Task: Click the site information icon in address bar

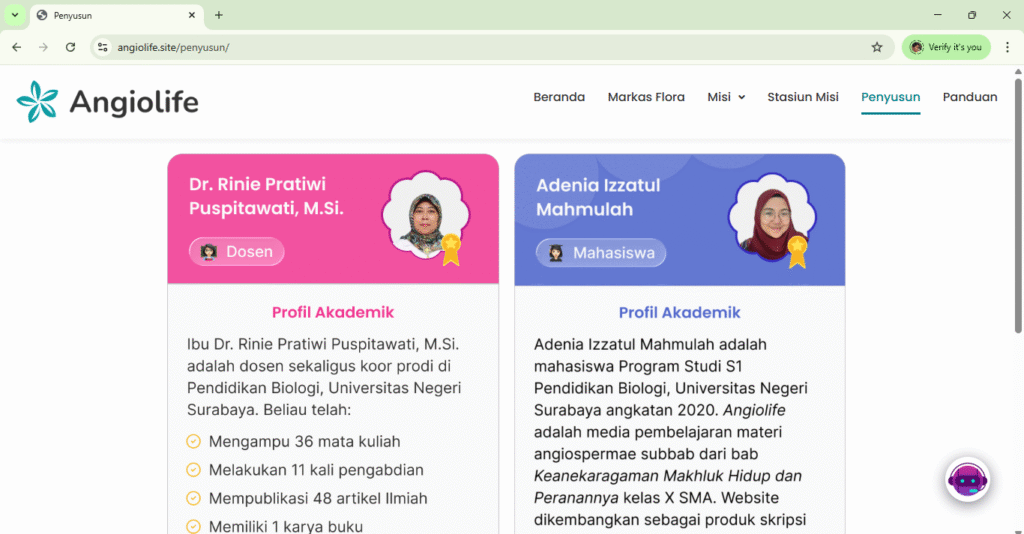Action: (102, 47)
